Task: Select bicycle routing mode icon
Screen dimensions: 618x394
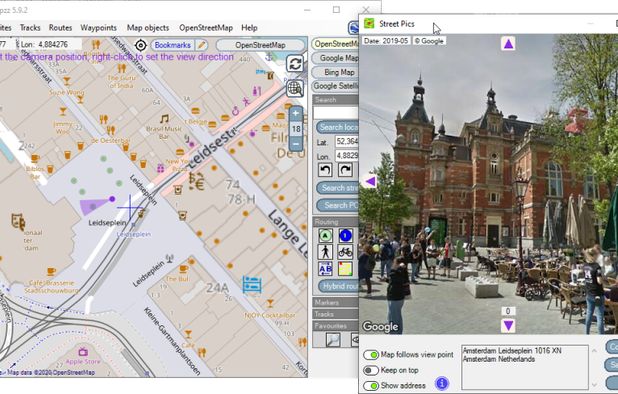Action: (x=345, y=252)
